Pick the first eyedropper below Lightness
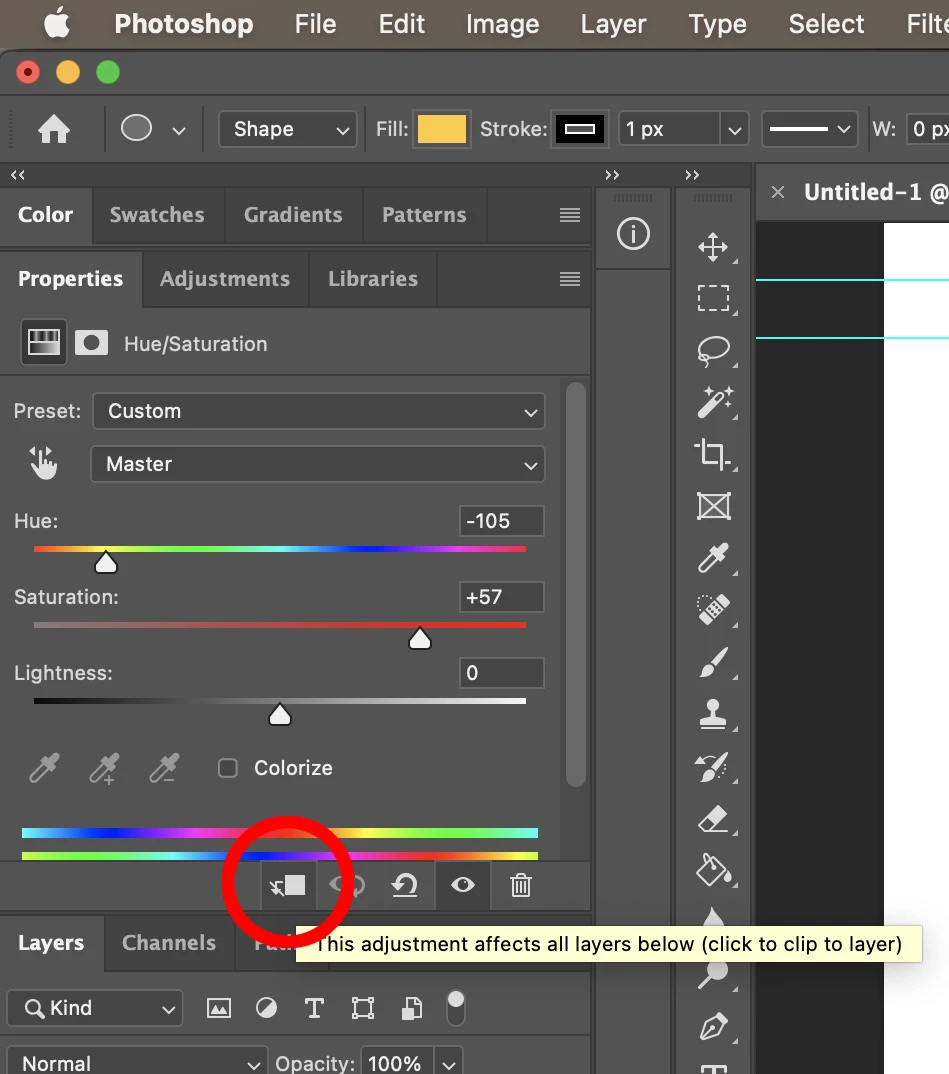Image resolution: width=949 pixels, height=1074 pixels. click(x=45, y=768)
